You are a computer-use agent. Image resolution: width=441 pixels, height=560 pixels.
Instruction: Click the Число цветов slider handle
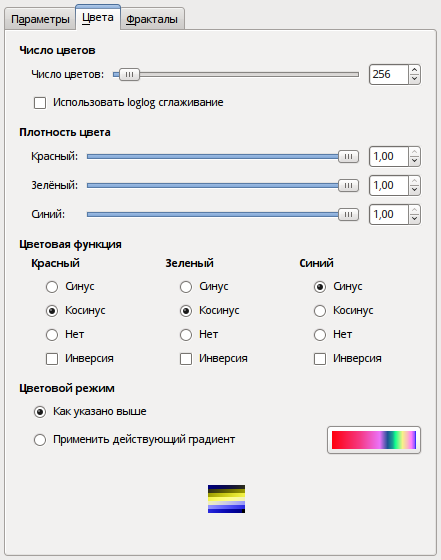[129, 74]
